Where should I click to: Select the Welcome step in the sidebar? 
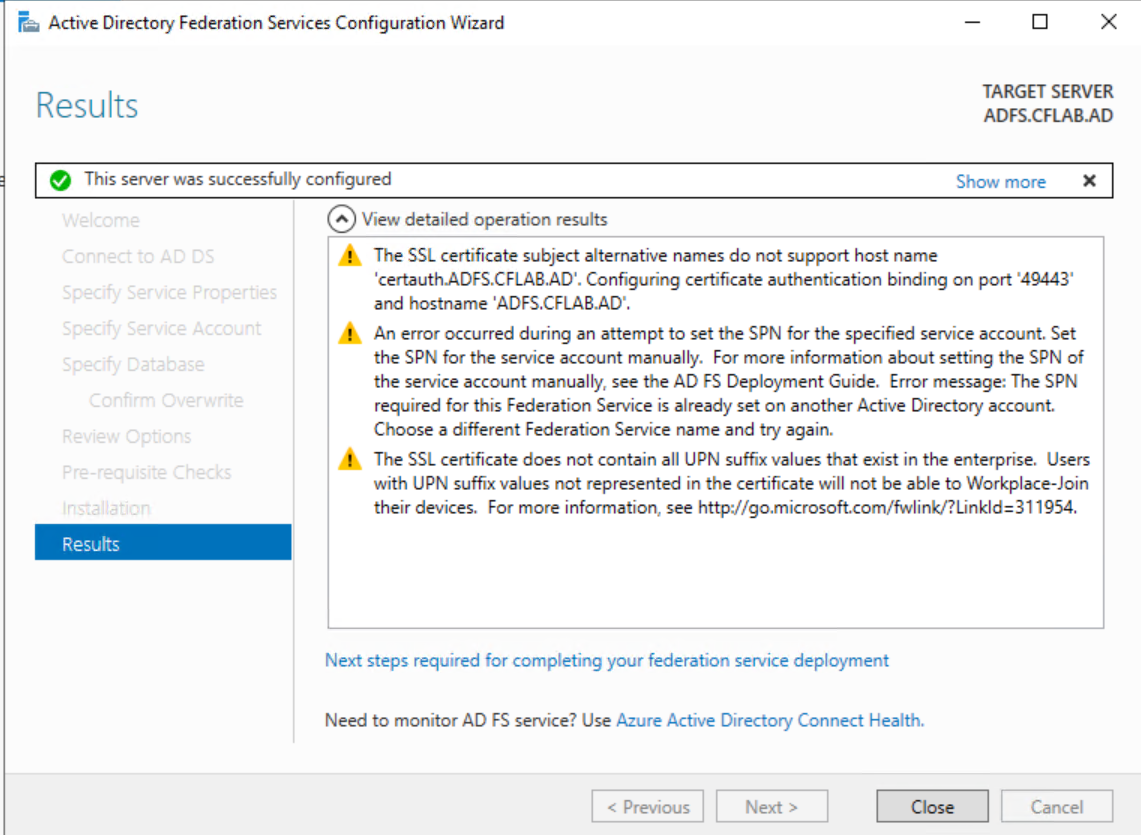tap(101, 221)
